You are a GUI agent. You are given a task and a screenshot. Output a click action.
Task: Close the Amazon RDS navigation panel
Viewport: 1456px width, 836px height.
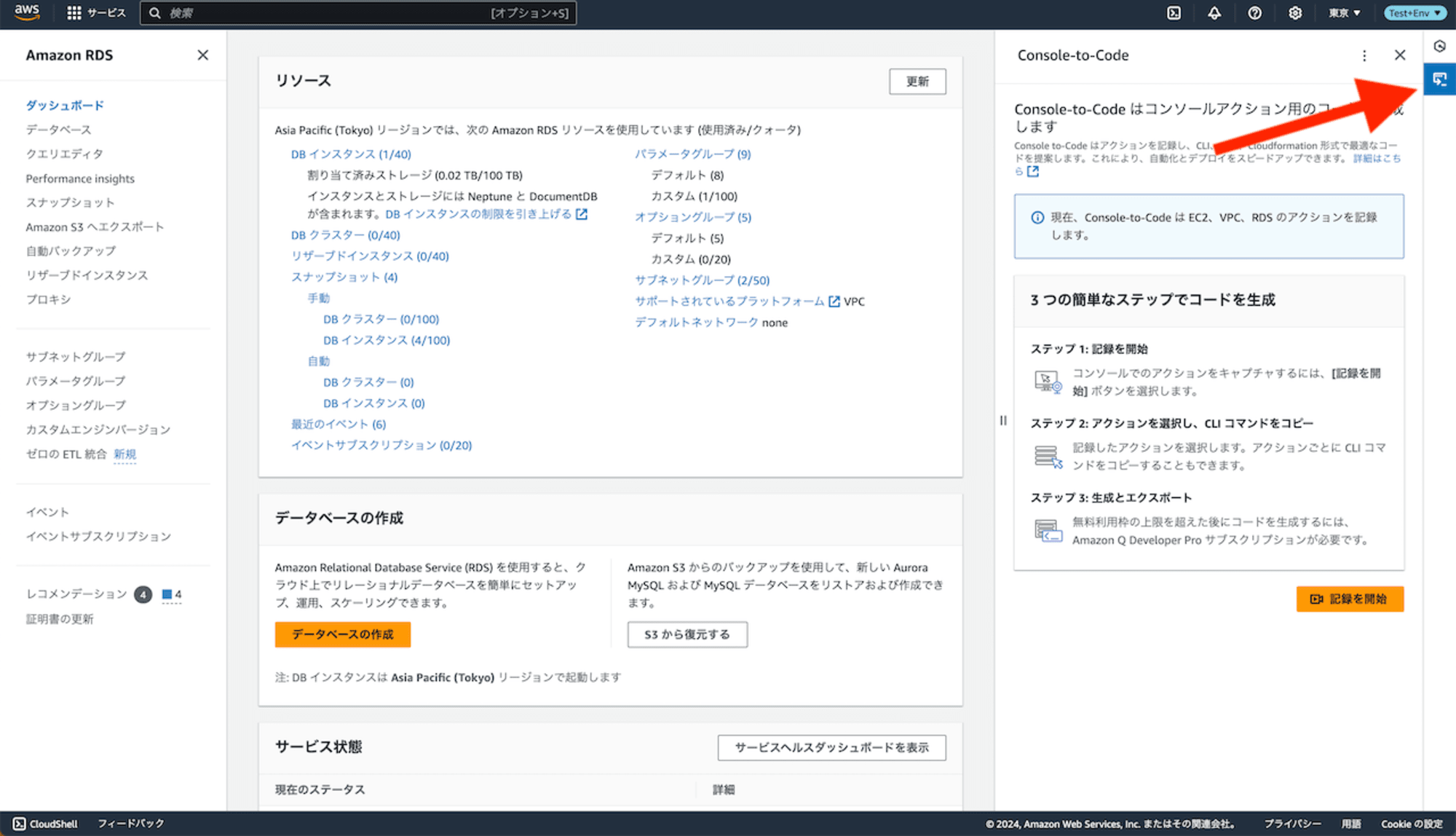pyautogui.click(x=203, y=55)
